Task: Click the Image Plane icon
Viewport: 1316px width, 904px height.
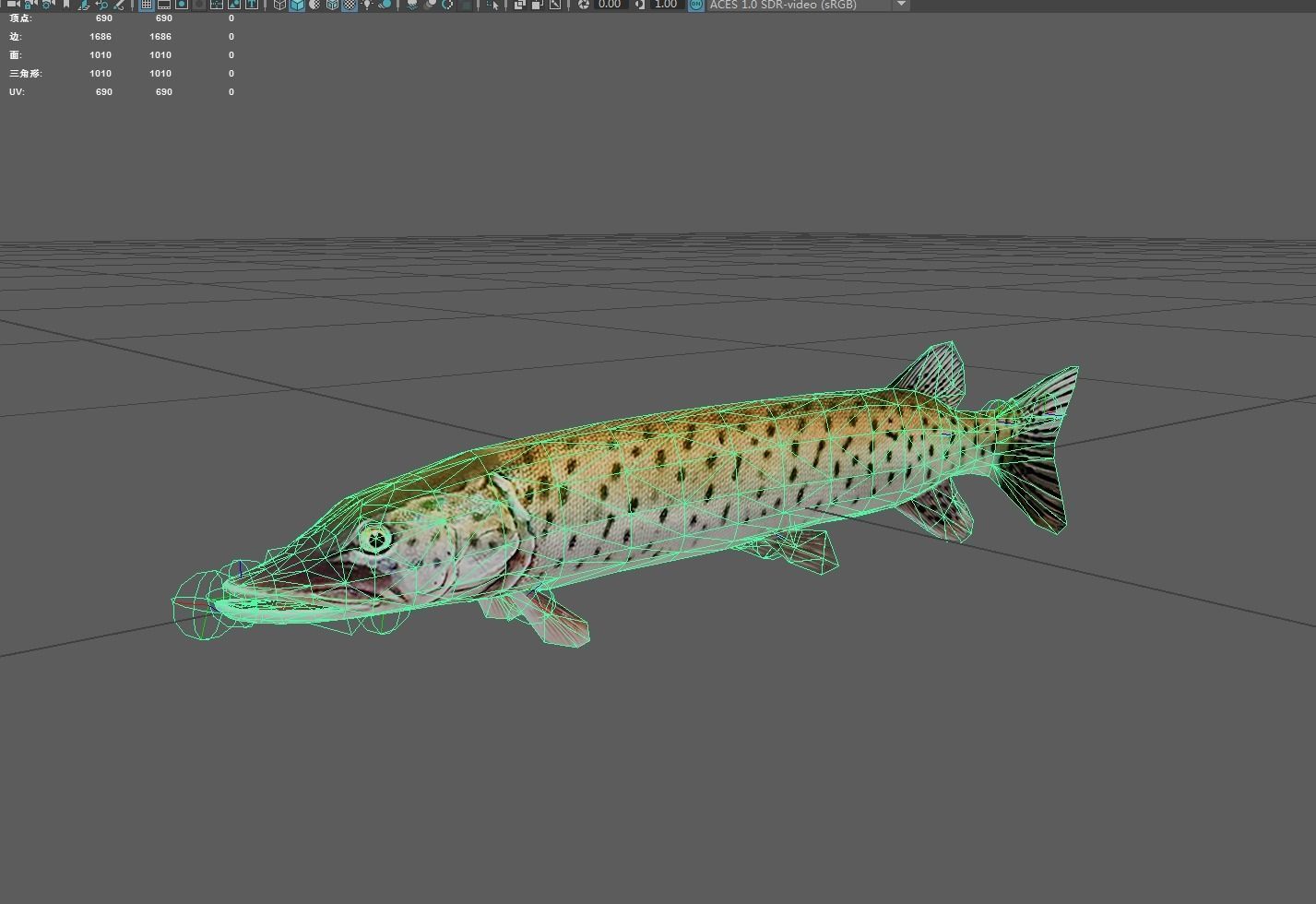Action: point(84,5)
